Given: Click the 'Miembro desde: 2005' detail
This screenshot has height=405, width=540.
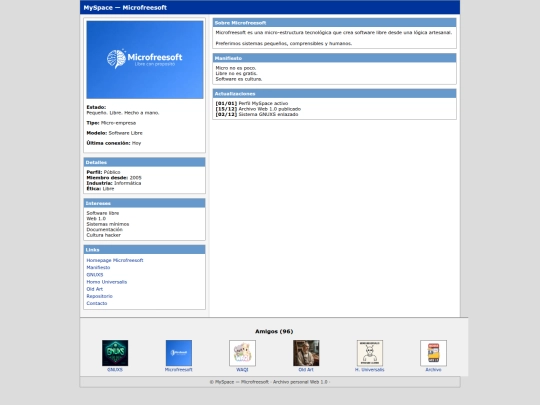Looking at the screenshot, I should [x=114, y=178].
